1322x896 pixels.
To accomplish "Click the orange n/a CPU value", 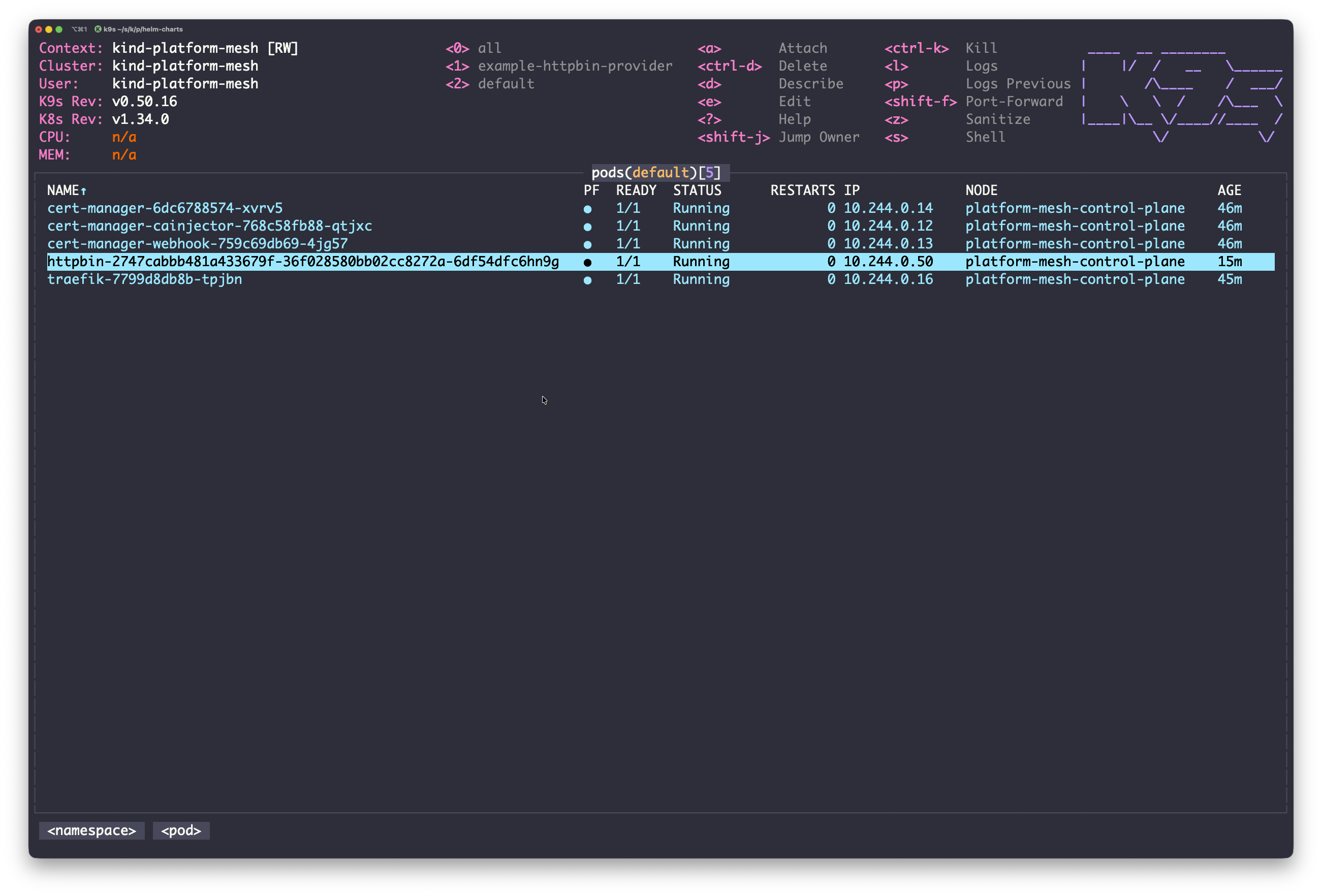I will click(124, 137).
